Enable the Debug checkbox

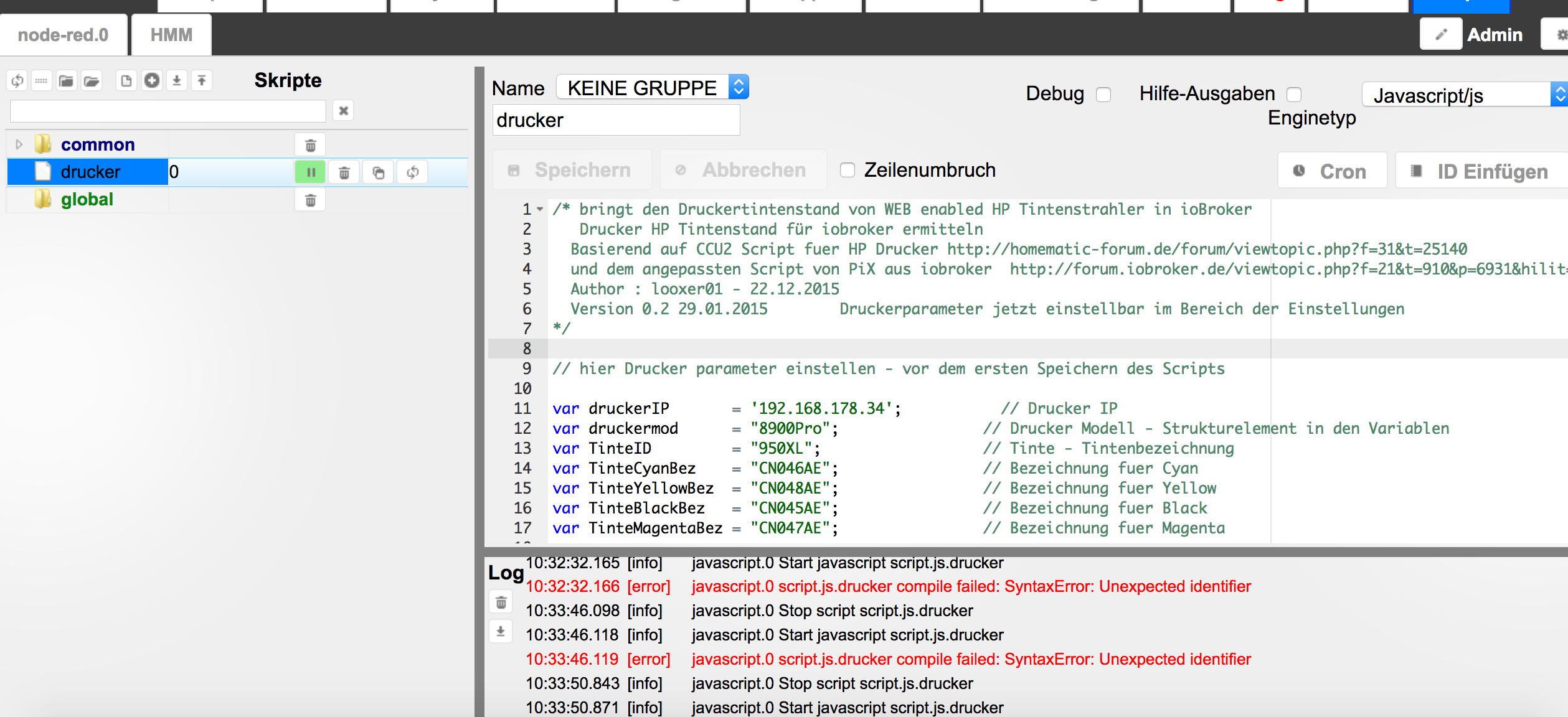1103,95
